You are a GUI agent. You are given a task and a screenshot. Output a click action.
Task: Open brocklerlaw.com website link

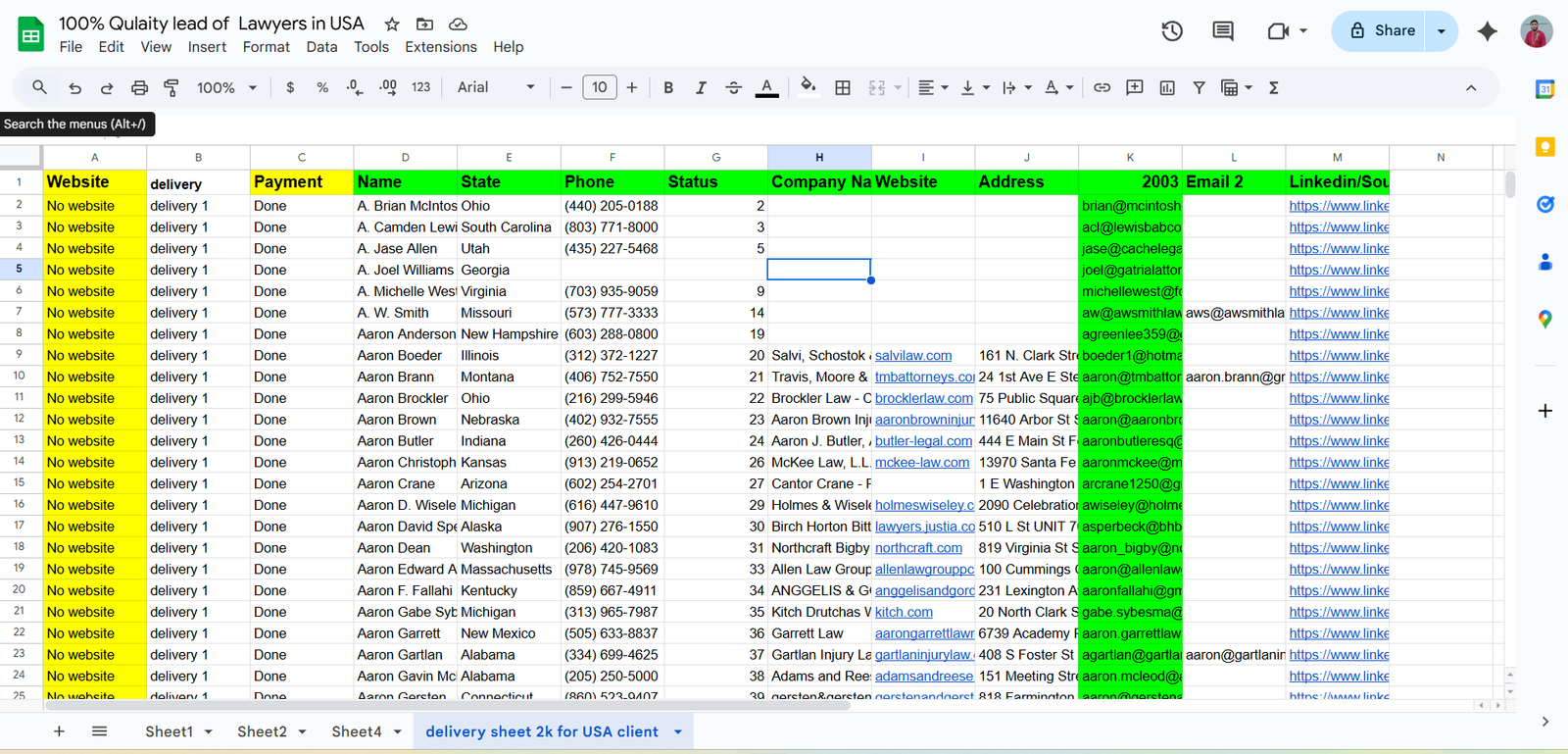[924, 398]
